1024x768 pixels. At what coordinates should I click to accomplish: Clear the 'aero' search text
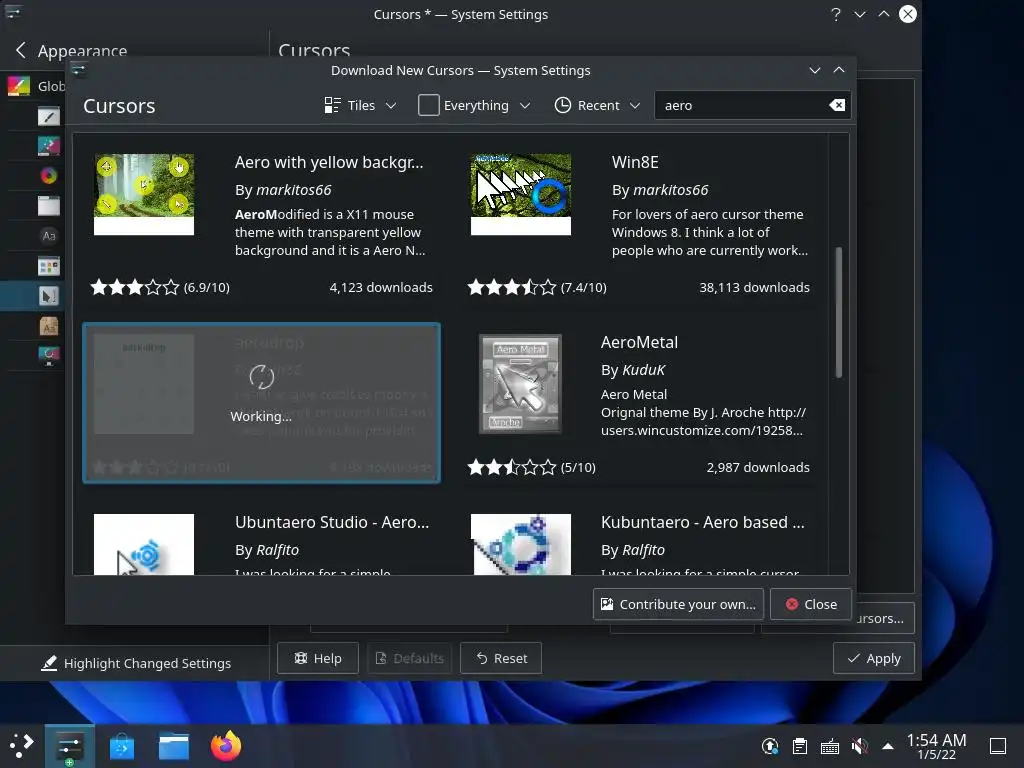click(837, 105)
